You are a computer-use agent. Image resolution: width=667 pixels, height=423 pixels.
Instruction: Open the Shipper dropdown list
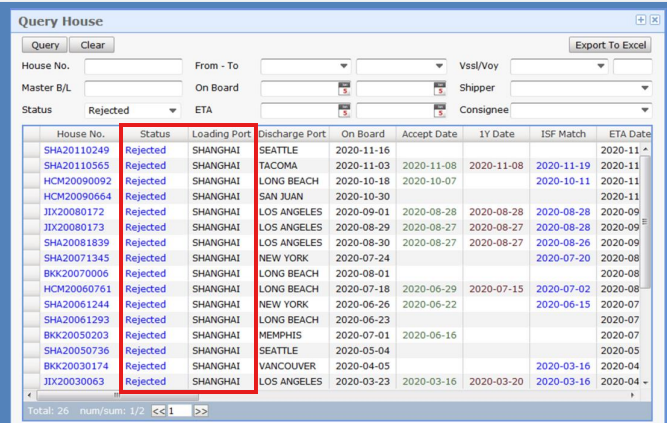click(644, 88)
